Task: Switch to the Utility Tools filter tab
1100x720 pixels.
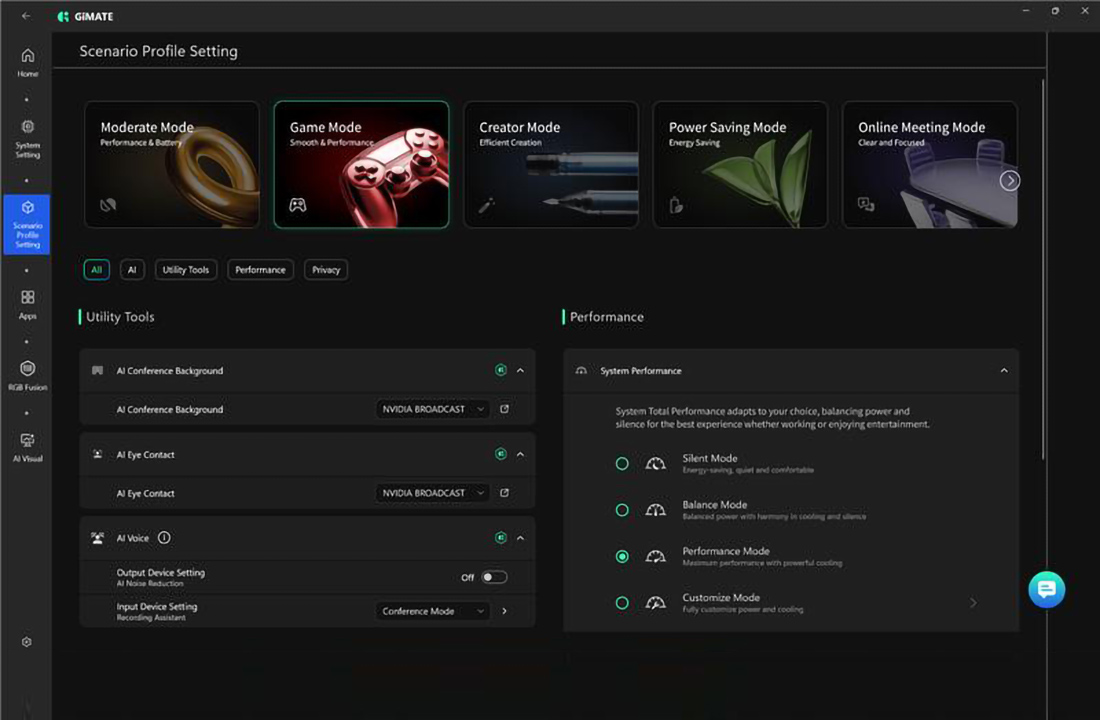Action: pyautogui.click(x=186, y=269)
